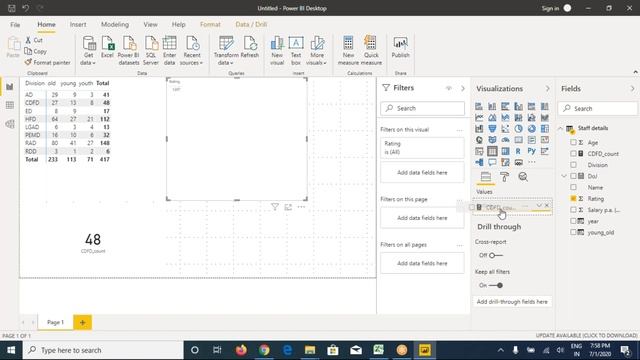Select the Pie chart visualization
Viewport: 640px width, 360px height.
tap(518, 129)
